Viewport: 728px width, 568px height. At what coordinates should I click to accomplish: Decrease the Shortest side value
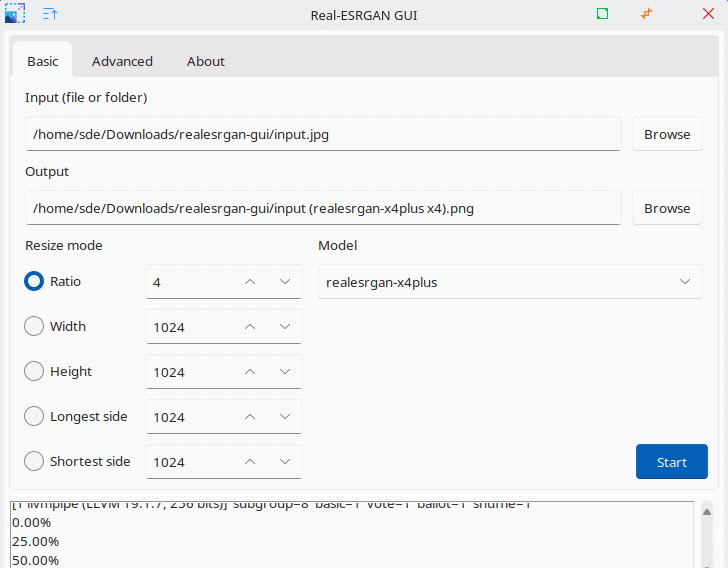pos(285,462)
